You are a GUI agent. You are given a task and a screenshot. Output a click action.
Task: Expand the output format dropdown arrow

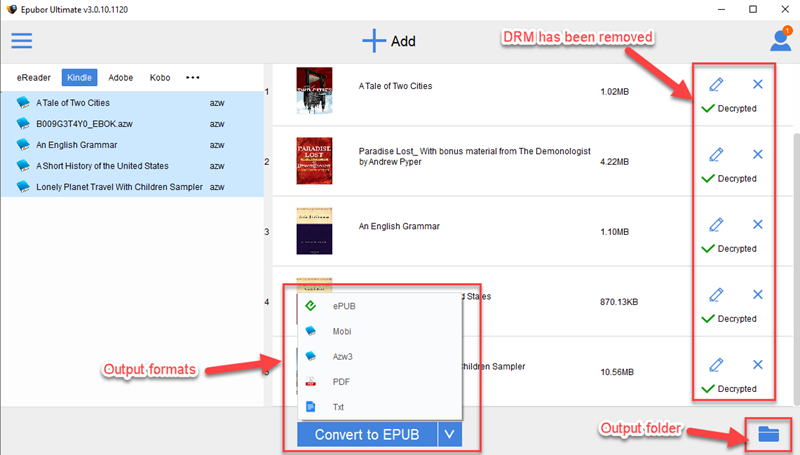[449, 434]
